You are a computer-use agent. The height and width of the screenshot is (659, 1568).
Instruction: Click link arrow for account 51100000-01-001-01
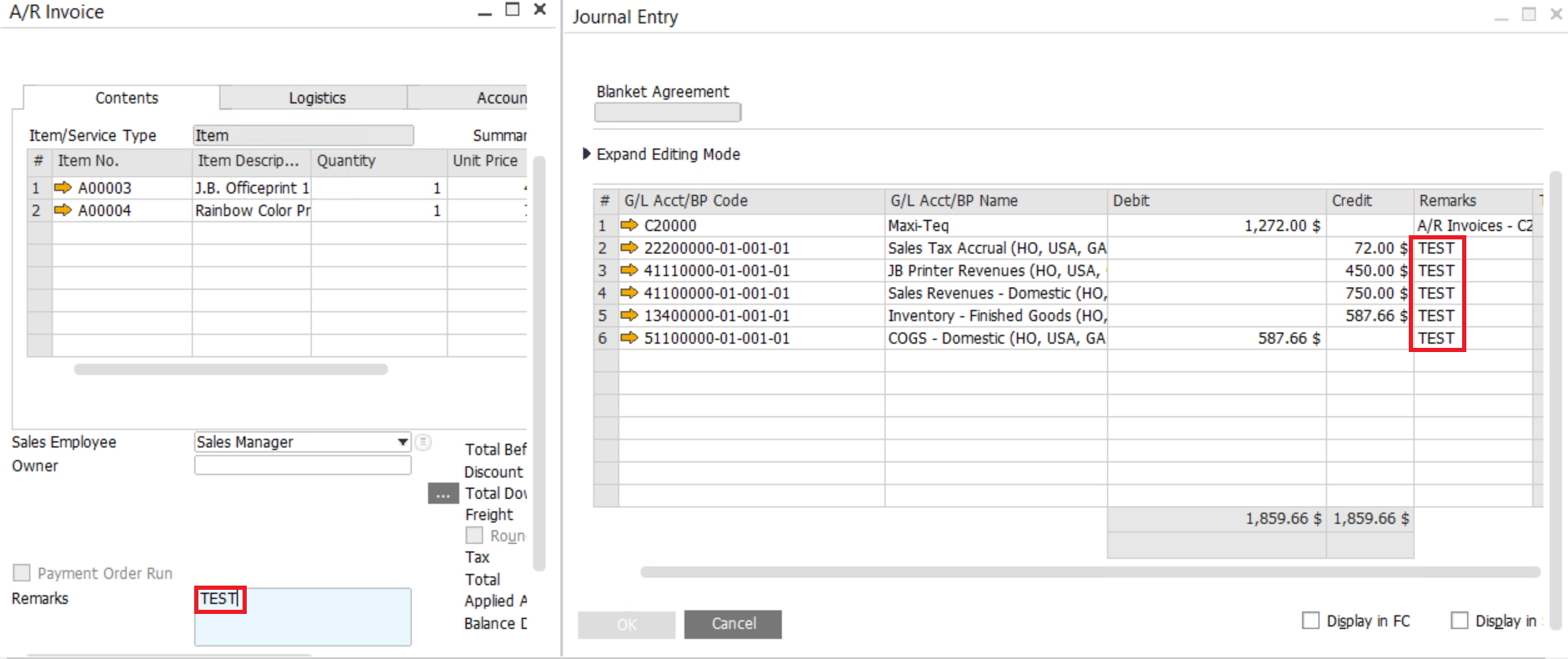tap(629, 338)
